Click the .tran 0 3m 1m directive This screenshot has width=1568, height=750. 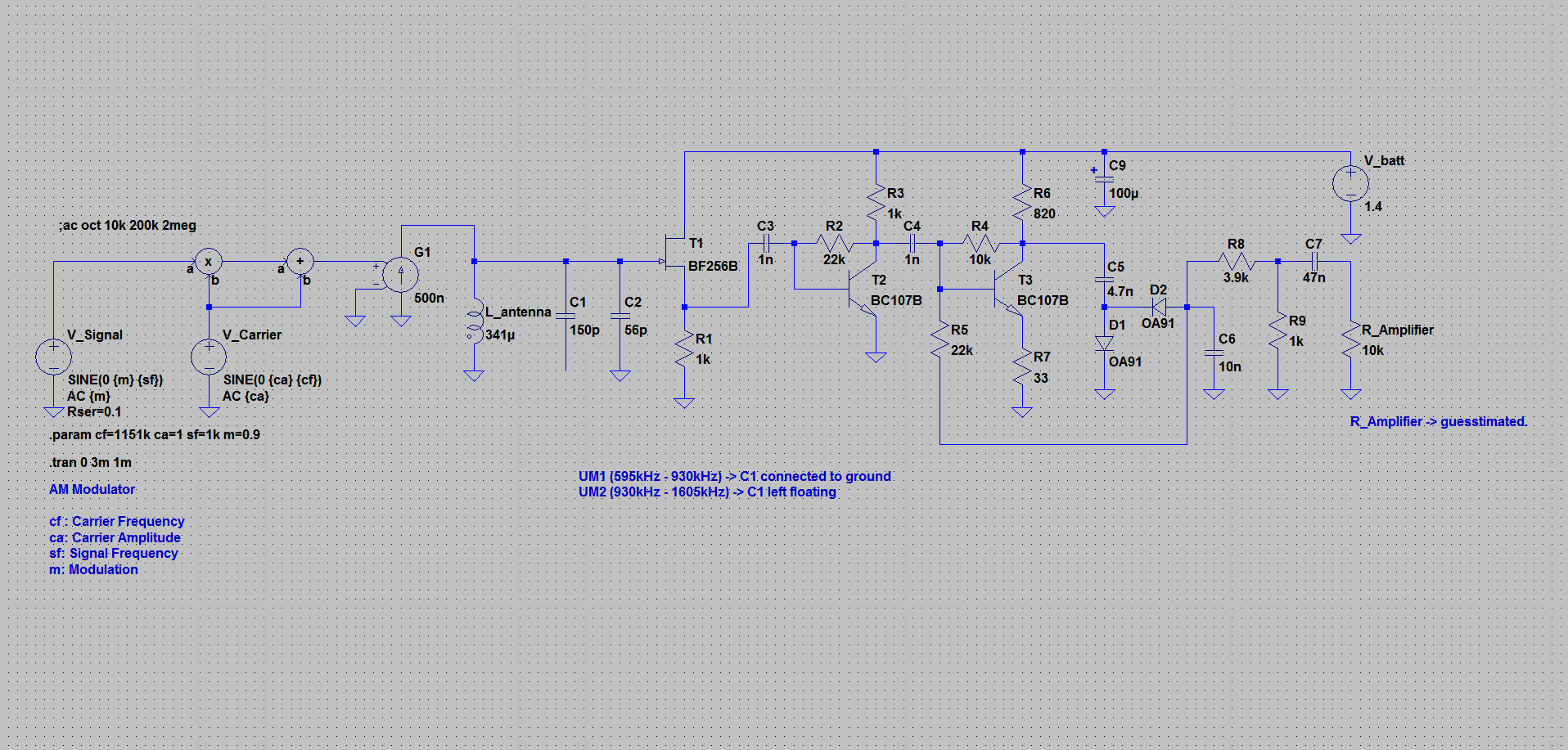[x=90, y=463]
